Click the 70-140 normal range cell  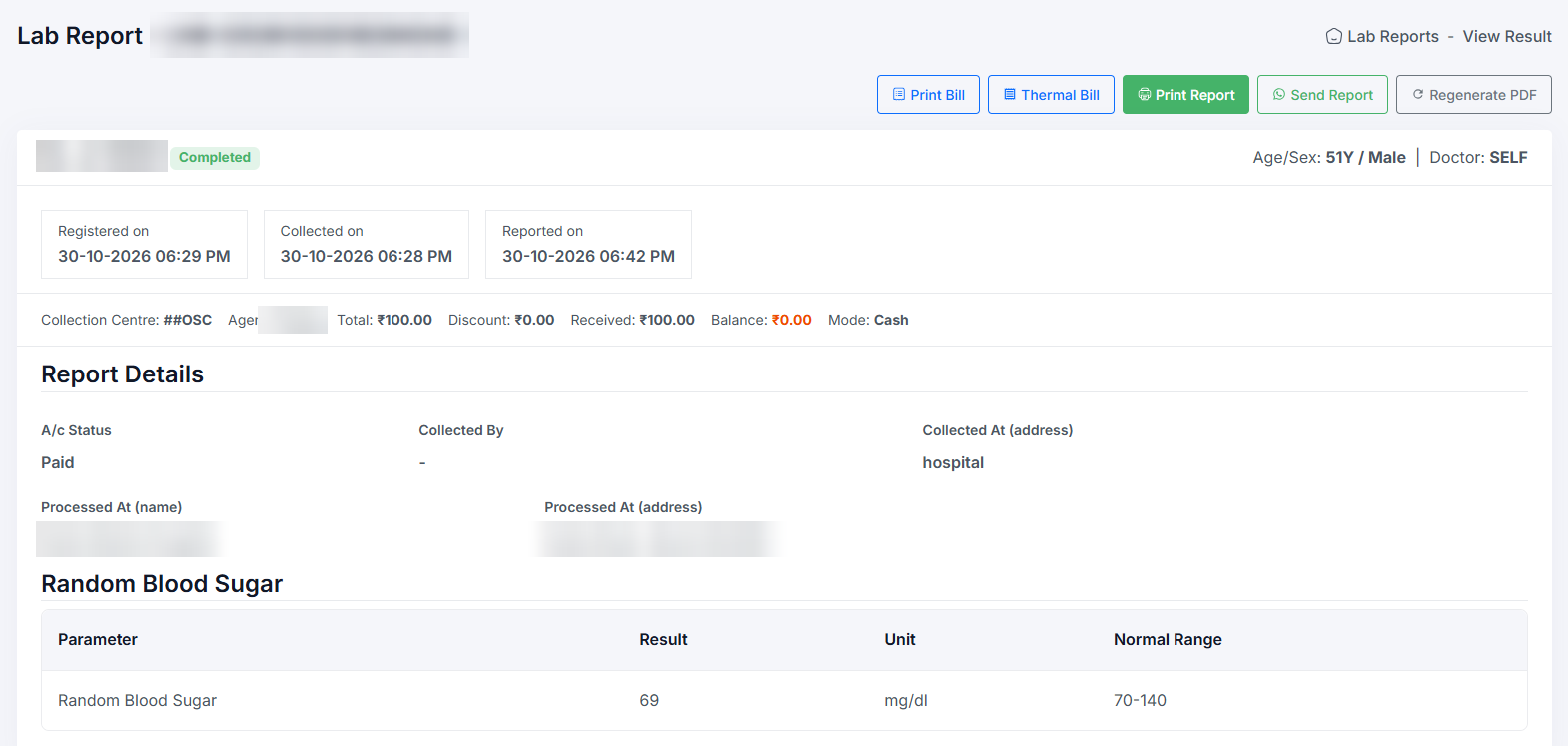click(1140, 700)
